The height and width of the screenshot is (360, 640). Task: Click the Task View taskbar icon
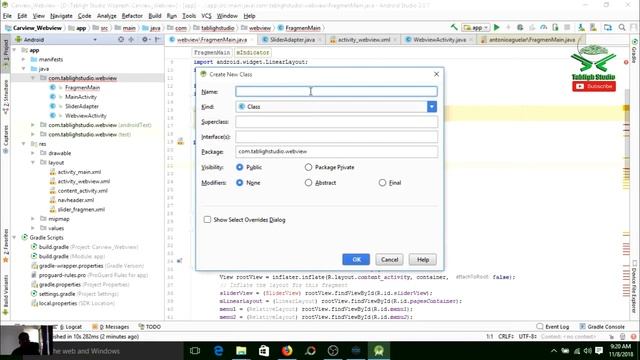pos(195,351)
